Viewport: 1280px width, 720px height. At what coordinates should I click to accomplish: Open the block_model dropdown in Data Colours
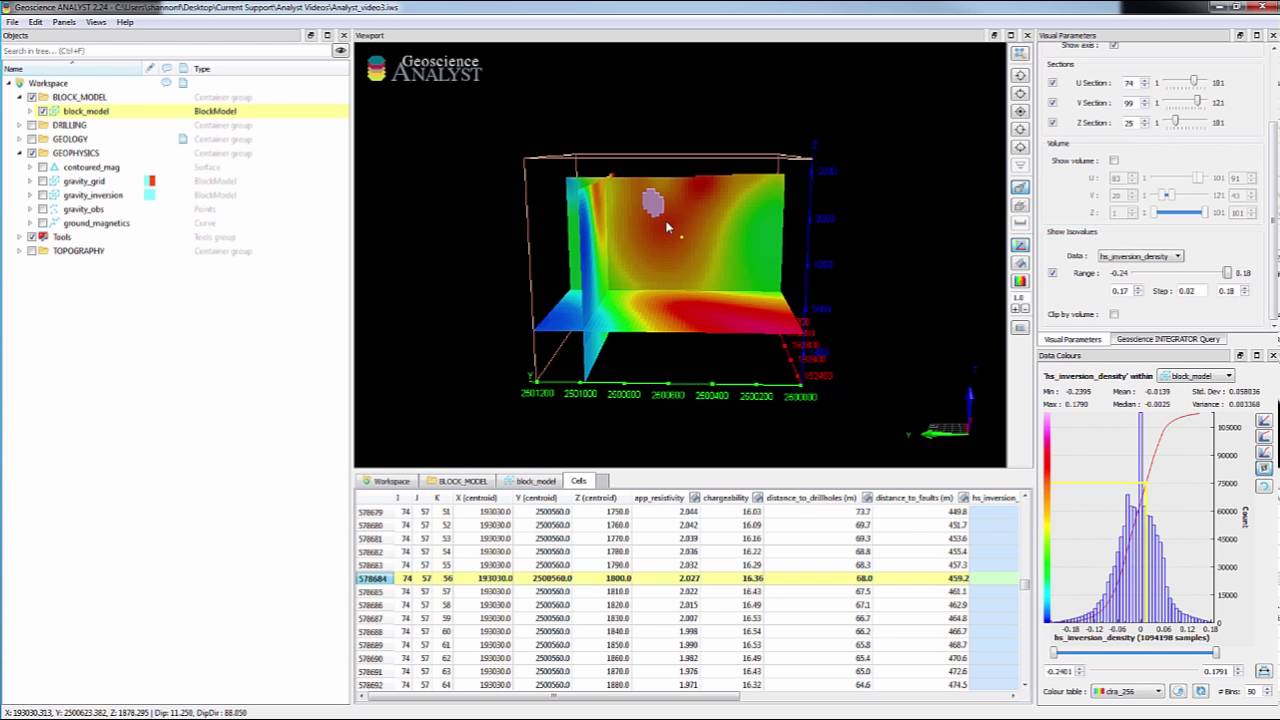pyautogui.click(x=1196, y=376)
